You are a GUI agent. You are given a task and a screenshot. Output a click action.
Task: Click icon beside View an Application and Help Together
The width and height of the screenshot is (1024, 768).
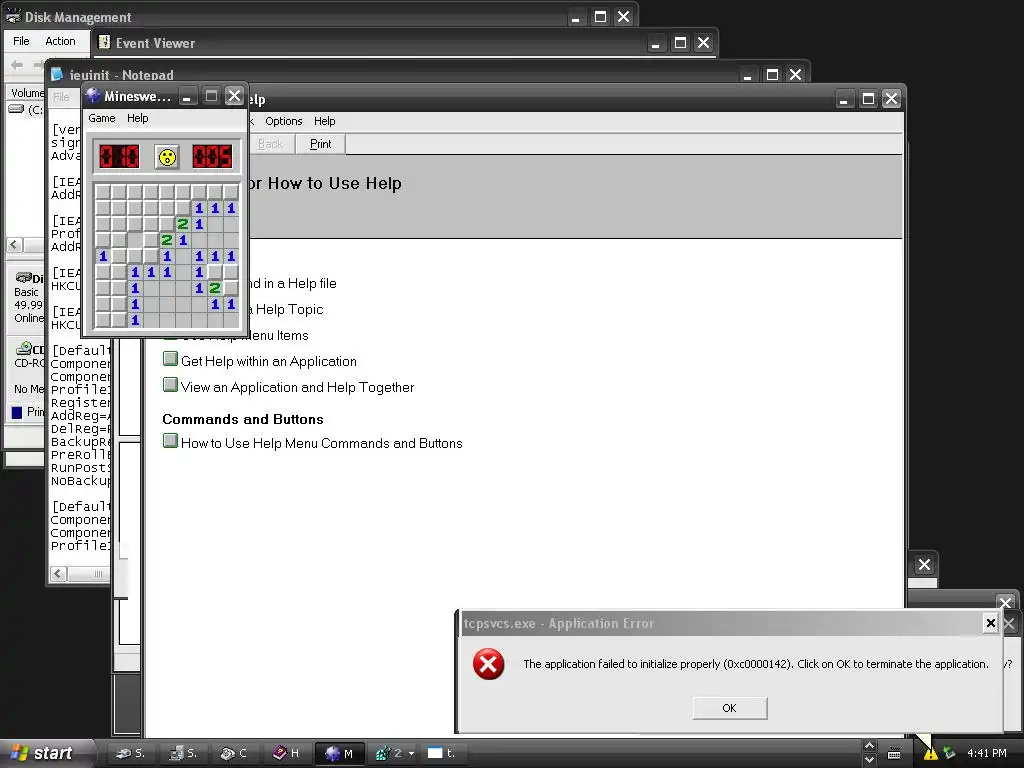pyautogui.click(x=170, y=385)
